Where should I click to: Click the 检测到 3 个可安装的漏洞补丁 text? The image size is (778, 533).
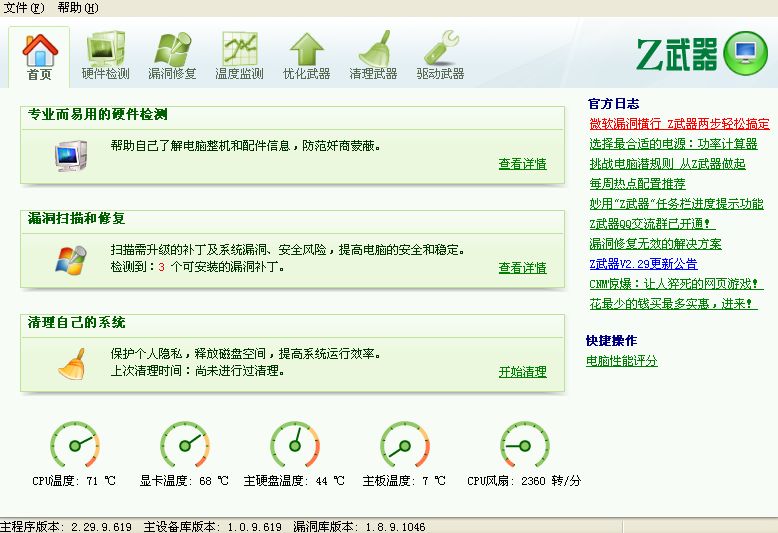click(197, 267)
